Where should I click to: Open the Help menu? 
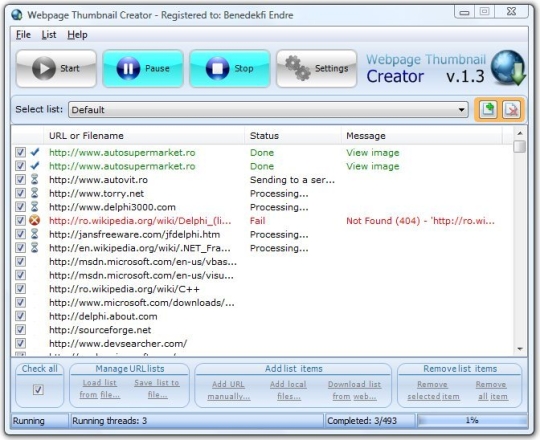click(77, 35)
